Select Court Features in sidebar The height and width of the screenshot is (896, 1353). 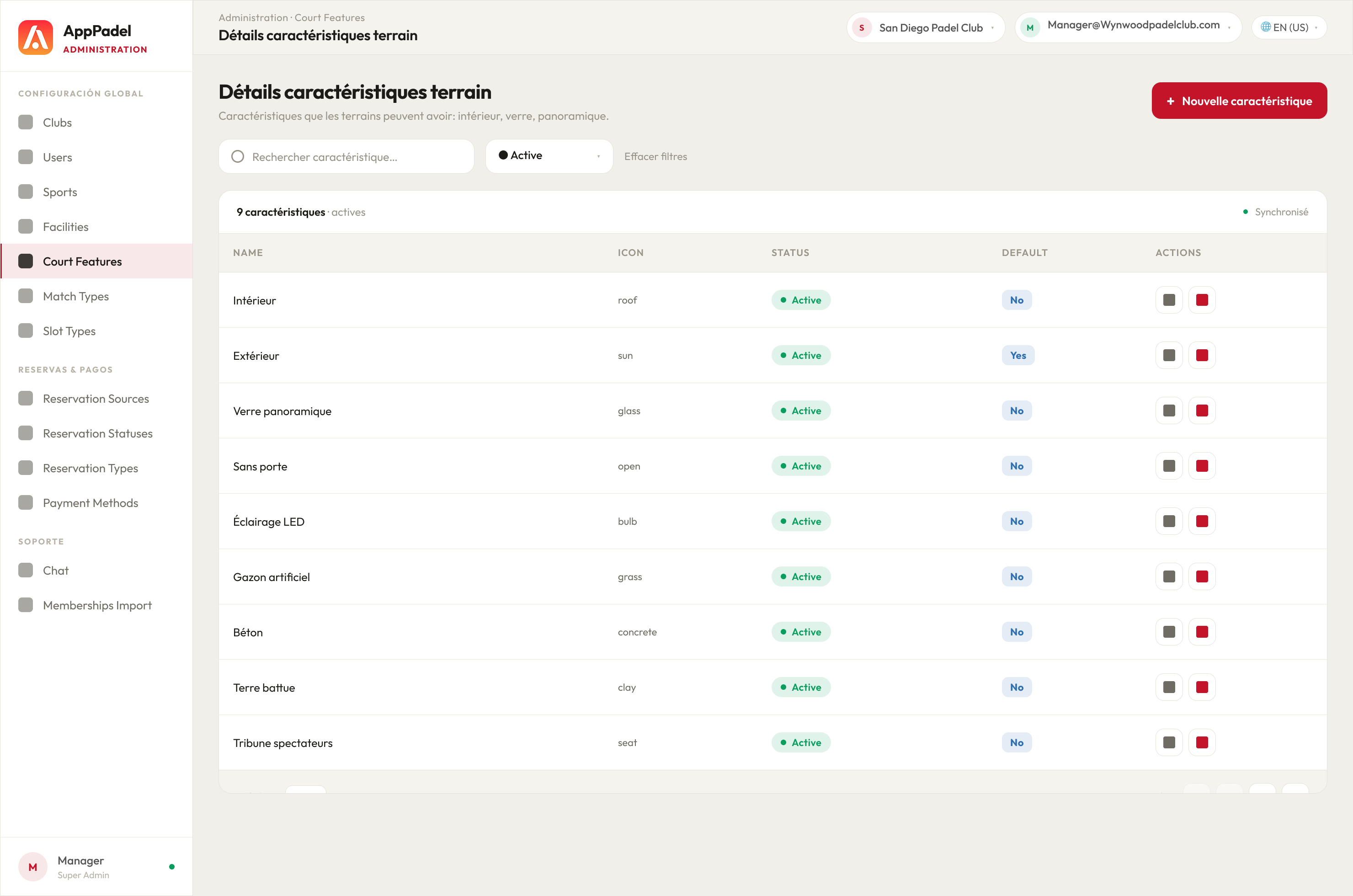coord(96,261)
